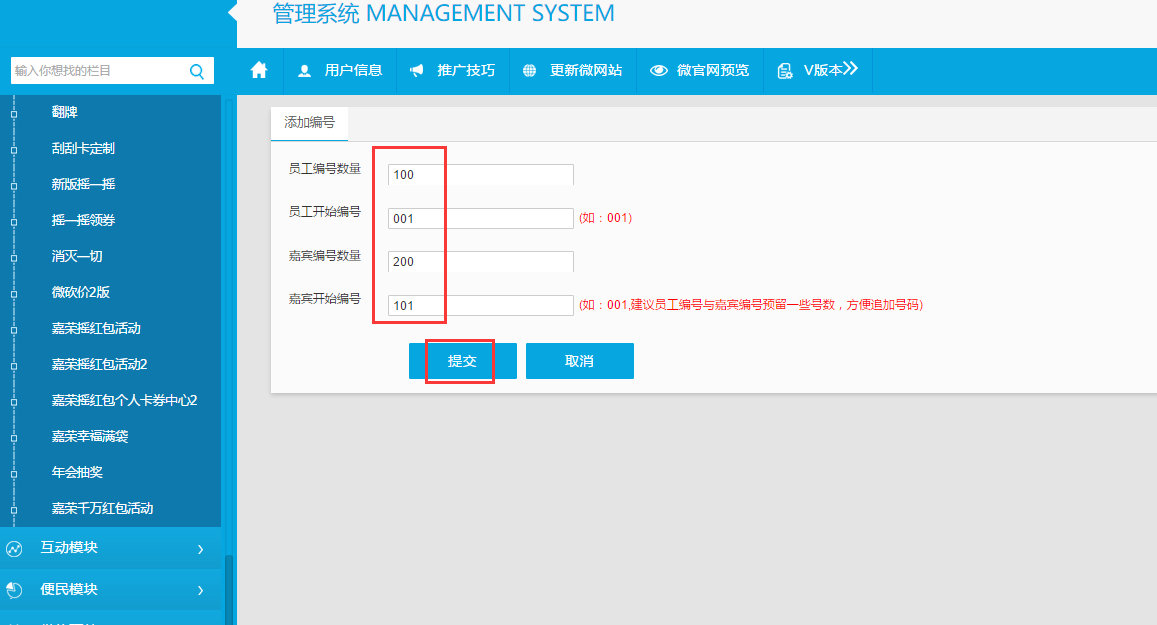
Task: Click the 取消 button
Action: (579, 361)
